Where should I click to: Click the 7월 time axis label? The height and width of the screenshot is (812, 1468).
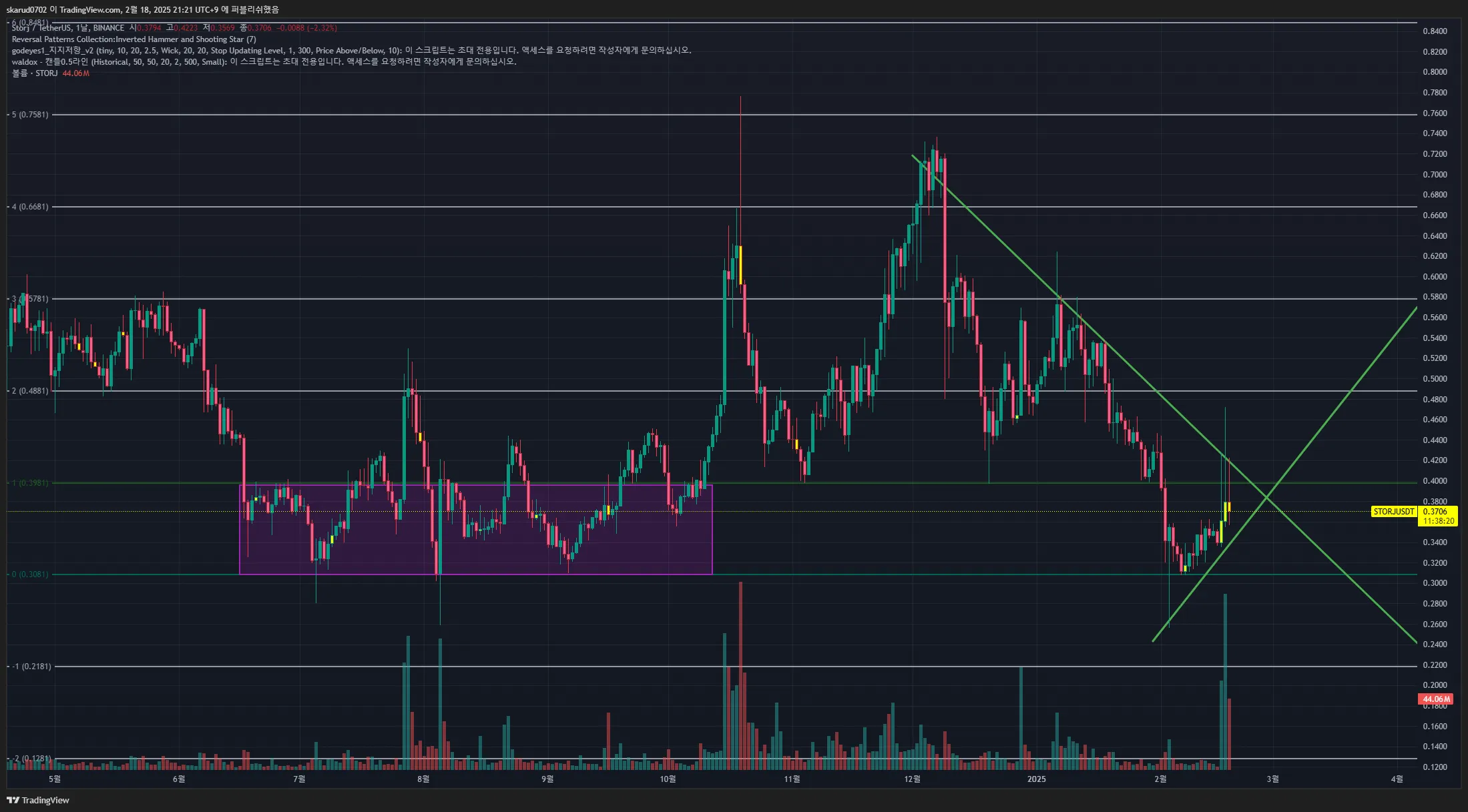(x=299, y=779)
